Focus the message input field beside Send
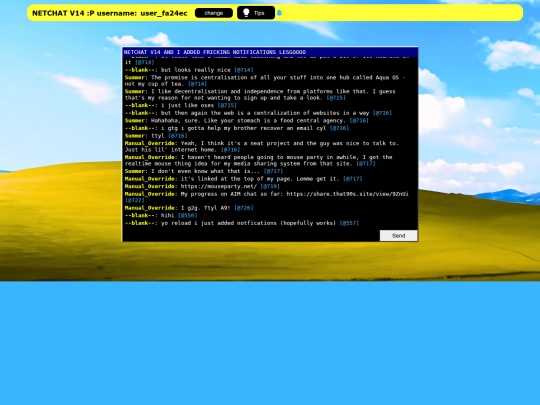 click(x=251, y=236)
